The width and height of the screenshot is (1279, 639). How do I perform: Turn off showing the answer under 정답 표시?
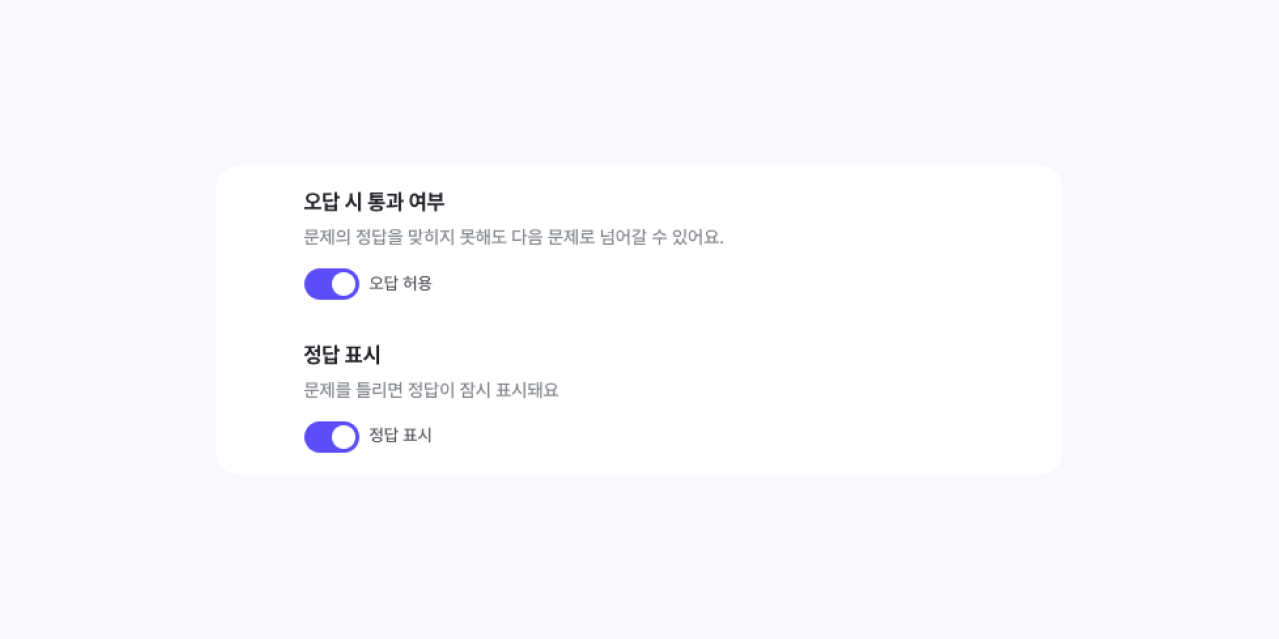331,437
